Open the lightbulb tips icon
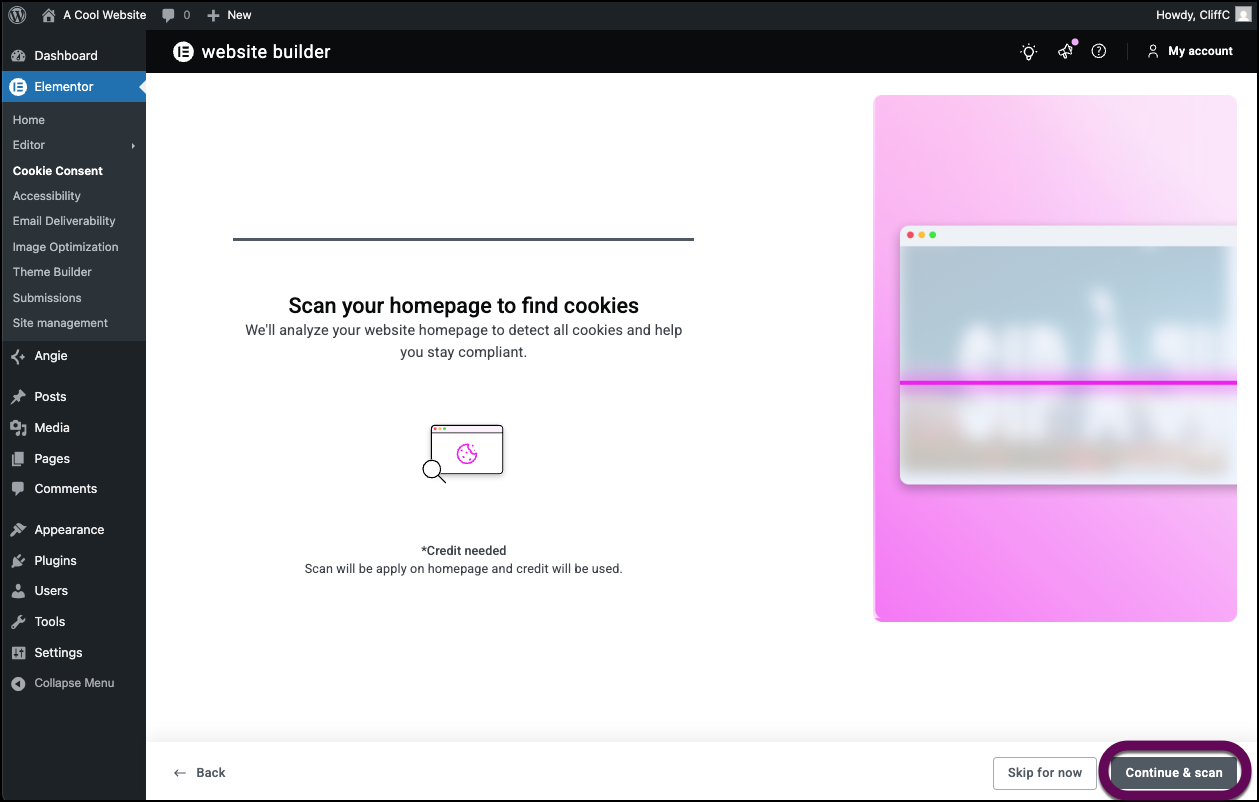Image resolution: width=1259 pixels, height=802 pixels. (x=1028, y=52)
